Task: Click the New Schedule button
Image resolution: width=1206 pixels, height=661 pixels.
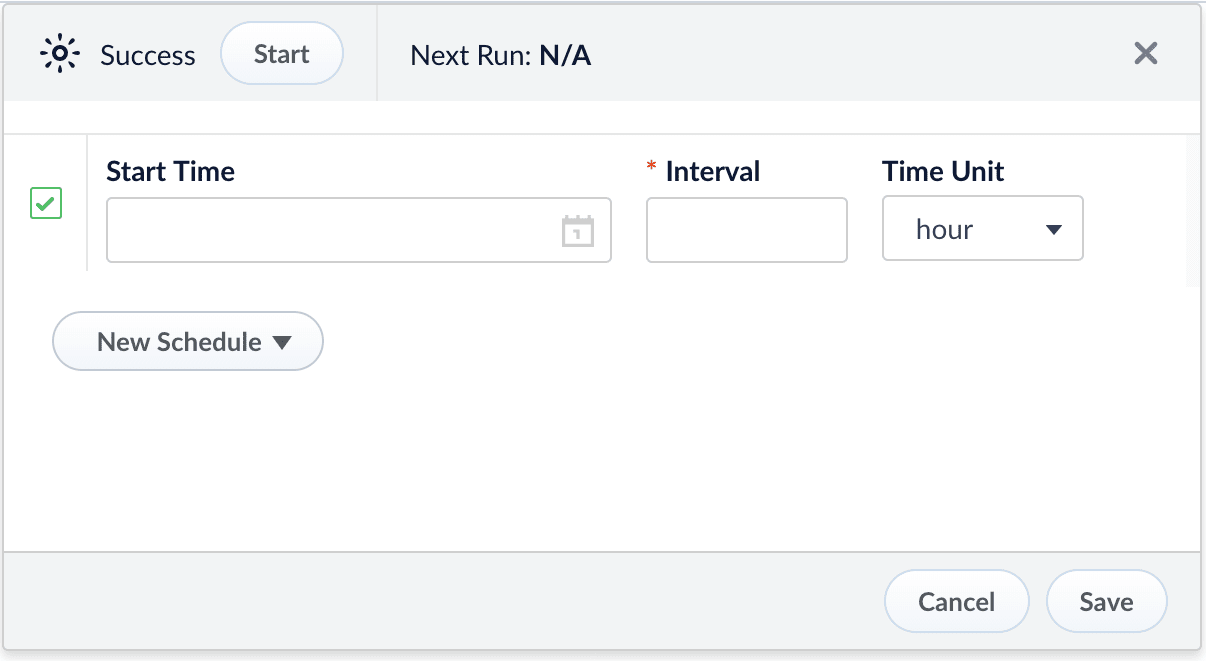Action: pyautogui.click(x=187, y=341)
